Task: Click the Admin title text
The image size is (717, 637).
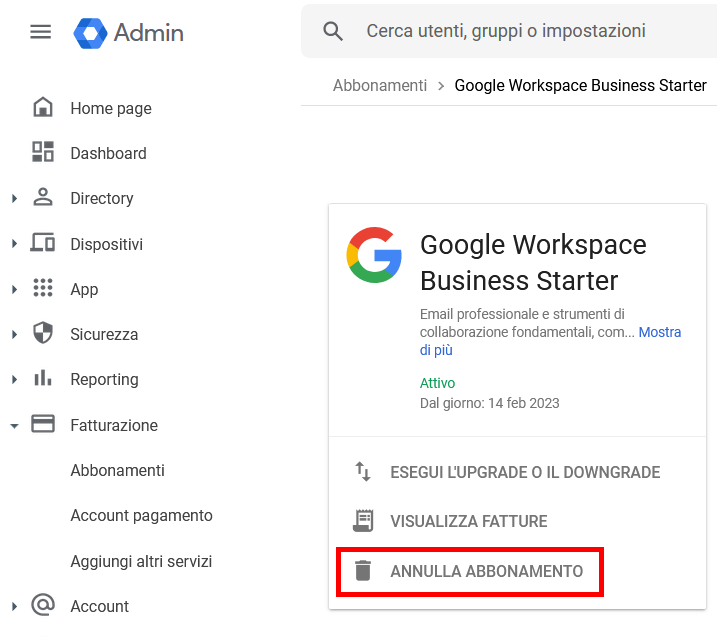Action: [x=149, y=33]
